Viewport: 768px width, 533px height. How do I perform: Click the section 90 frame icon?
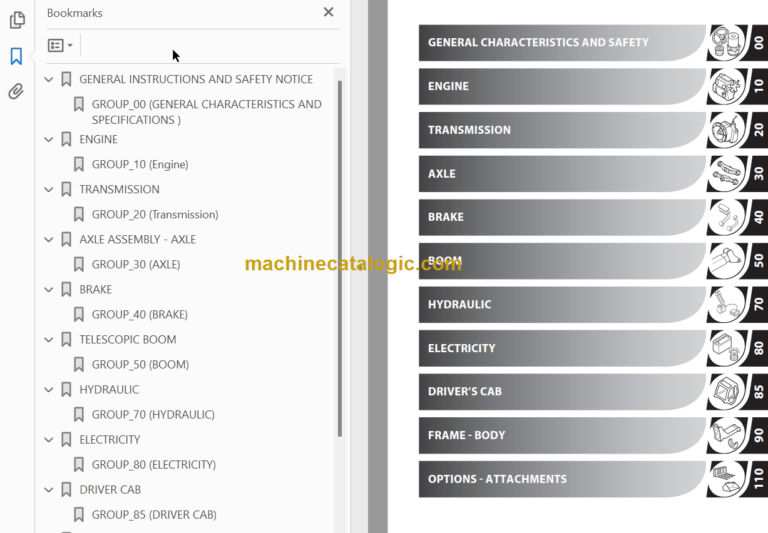pos(727,435)
